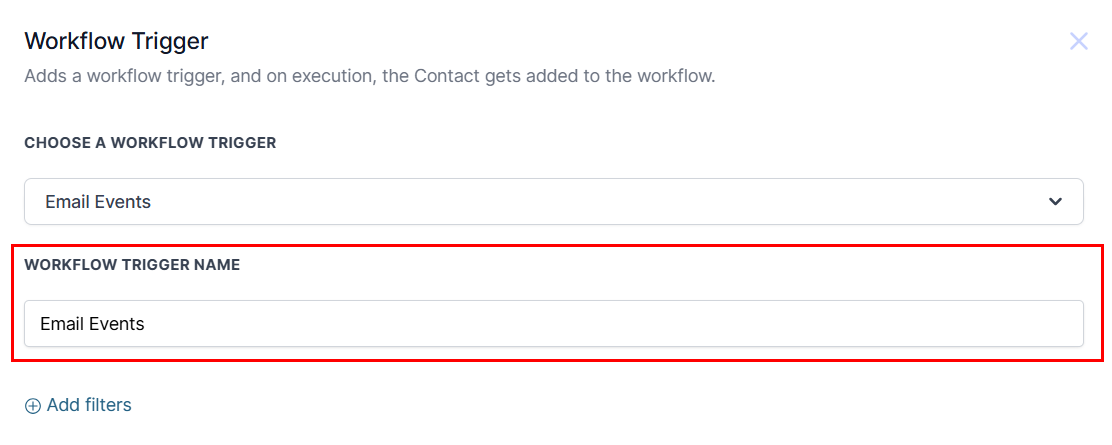Screen dimensions: 1112x445
Task: Focus the Workflow Trigger Name input field
Action: [553, 324]
